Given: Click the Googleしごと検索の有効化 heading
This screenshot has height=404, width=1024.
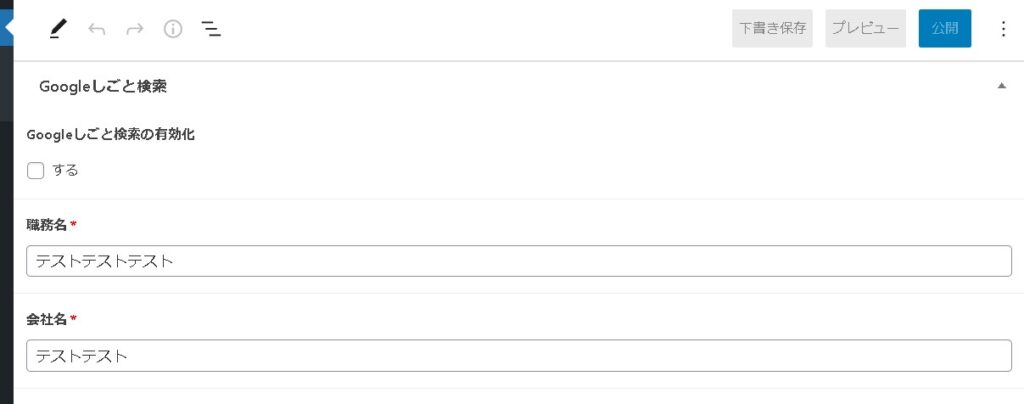Looking at the screenshot, I should coord(110,134).
